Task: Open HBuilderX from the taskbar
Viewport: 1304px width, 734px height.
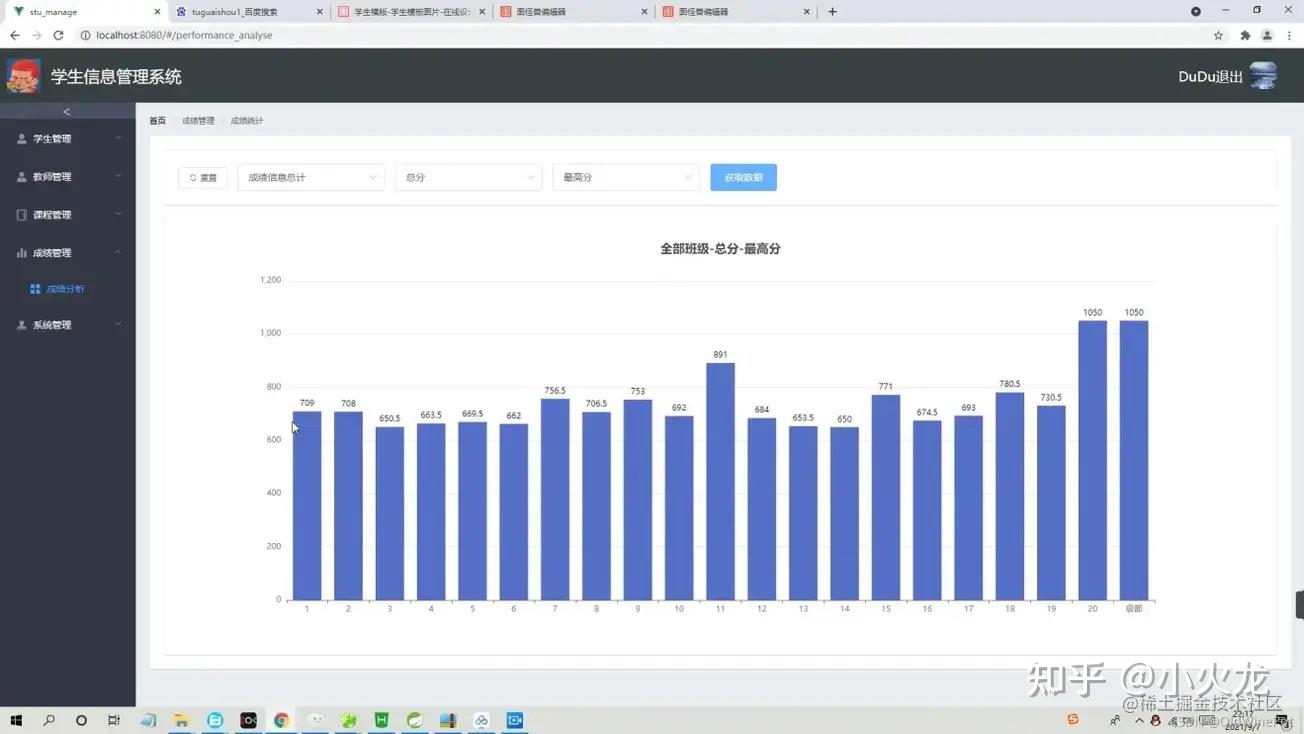Action: [381, 720]
